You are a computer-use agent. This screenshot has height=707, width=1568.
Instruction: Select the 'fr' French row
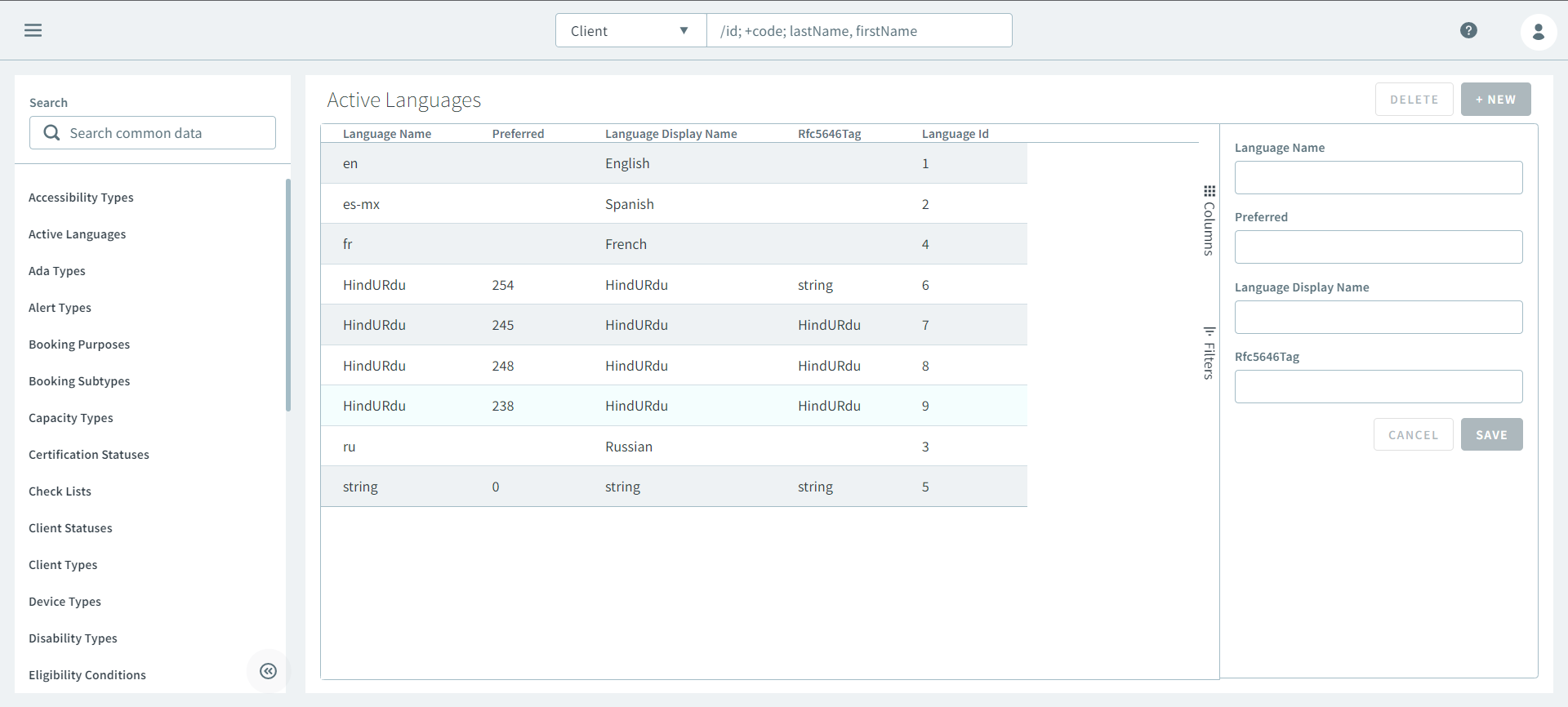coord(674,244)
